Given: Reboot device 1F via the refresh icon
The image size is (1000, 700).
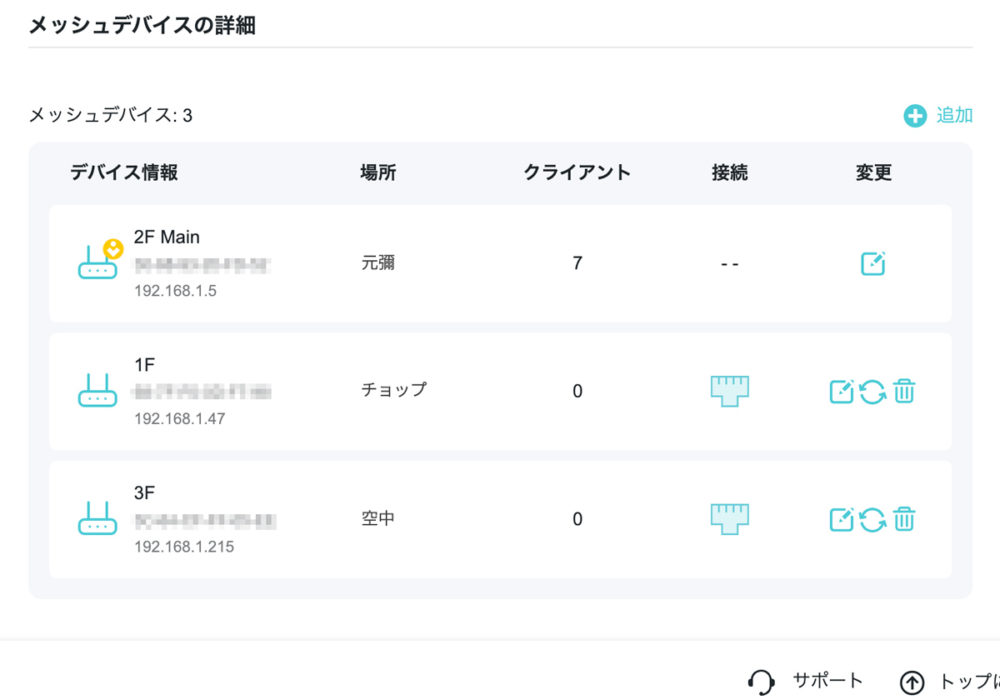Looking at the screenshot, I should [873, 391].
